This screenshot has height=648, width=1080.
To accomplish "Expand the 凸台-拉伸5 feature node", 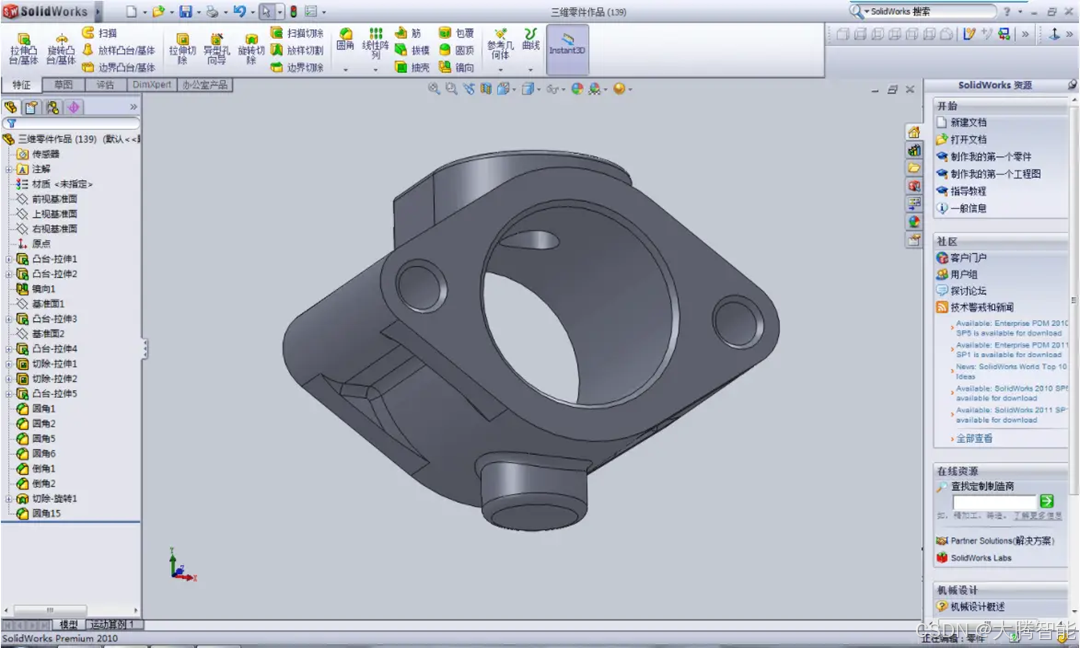I will pos(8,395).
